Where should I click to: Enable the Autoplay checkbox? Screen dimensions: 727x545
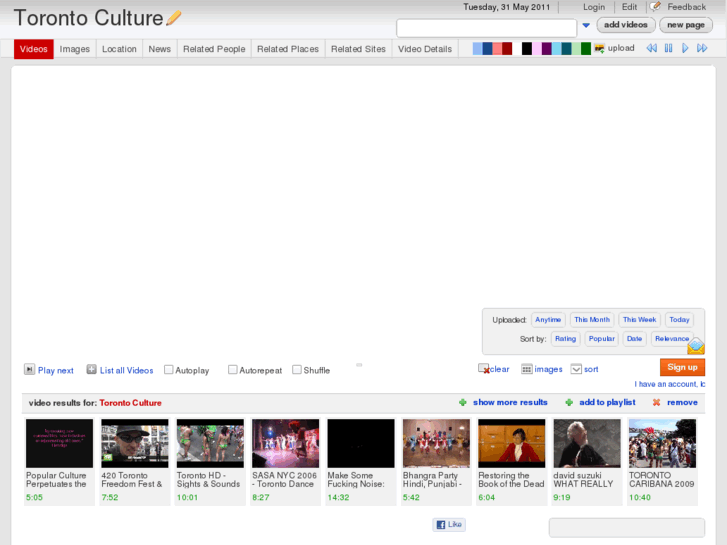coord(169,370)
